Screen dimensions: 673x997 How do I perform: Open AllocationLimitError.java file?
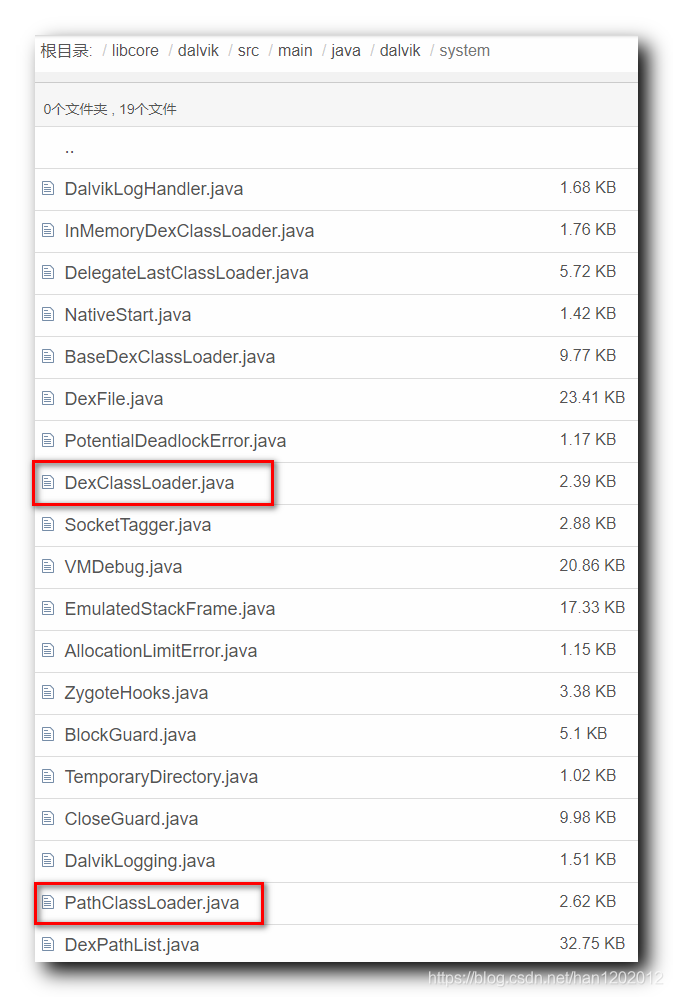161,650
